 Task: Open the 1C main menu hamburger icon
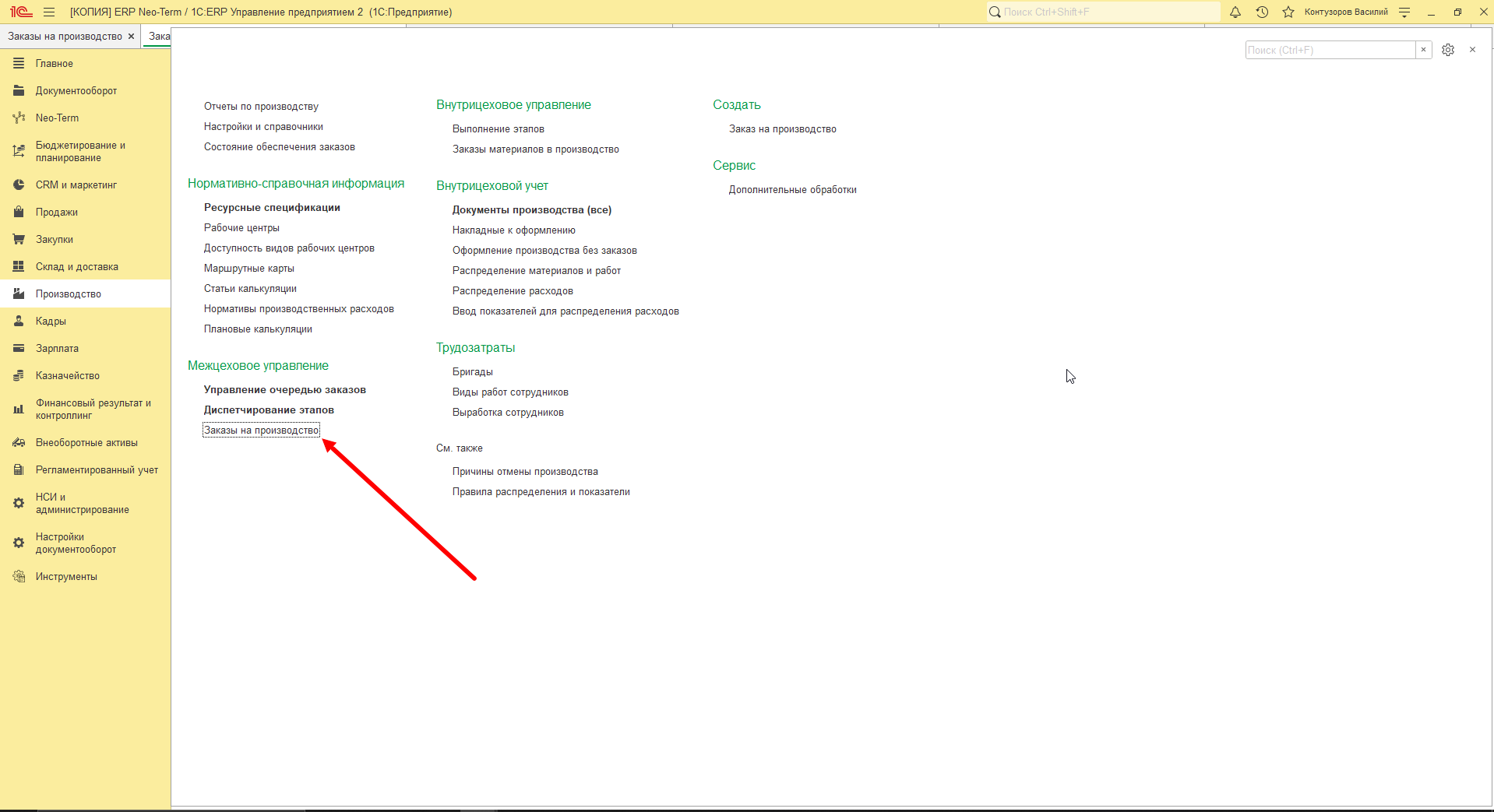pos(49,12)
